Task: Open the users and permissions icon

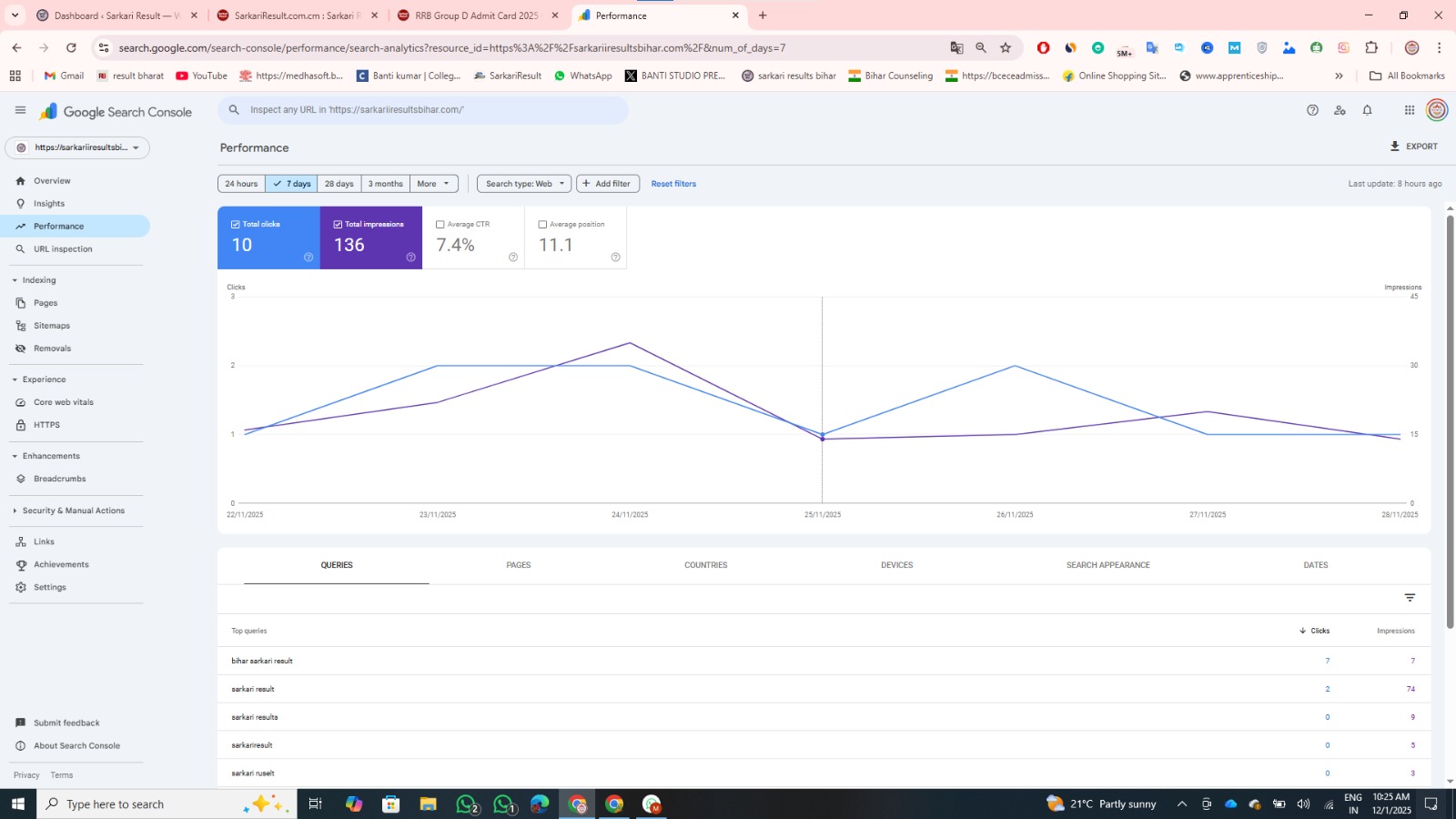Action: 1340,110
